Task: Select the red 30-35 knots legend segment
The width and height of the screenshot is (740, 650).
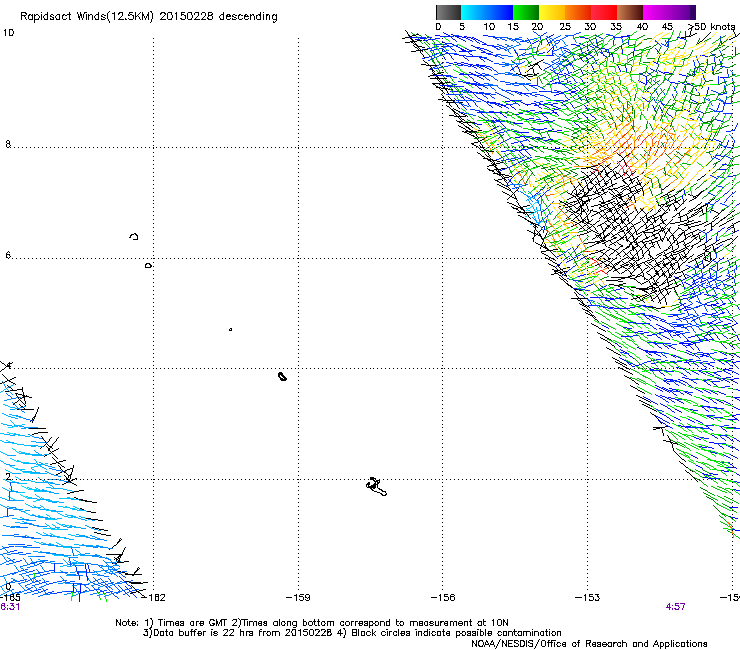Action: [x=604, y=12]
